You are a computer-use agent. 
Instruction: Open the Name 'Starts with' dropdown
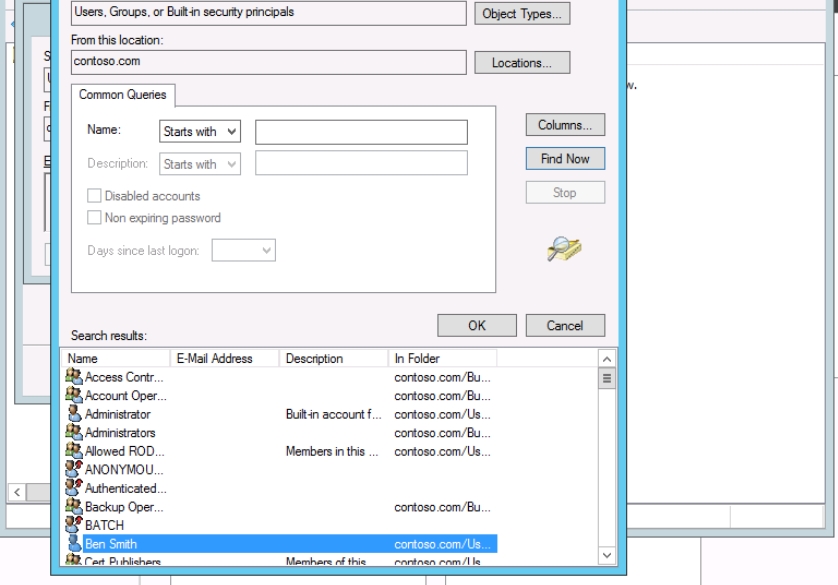click(200, 131)
